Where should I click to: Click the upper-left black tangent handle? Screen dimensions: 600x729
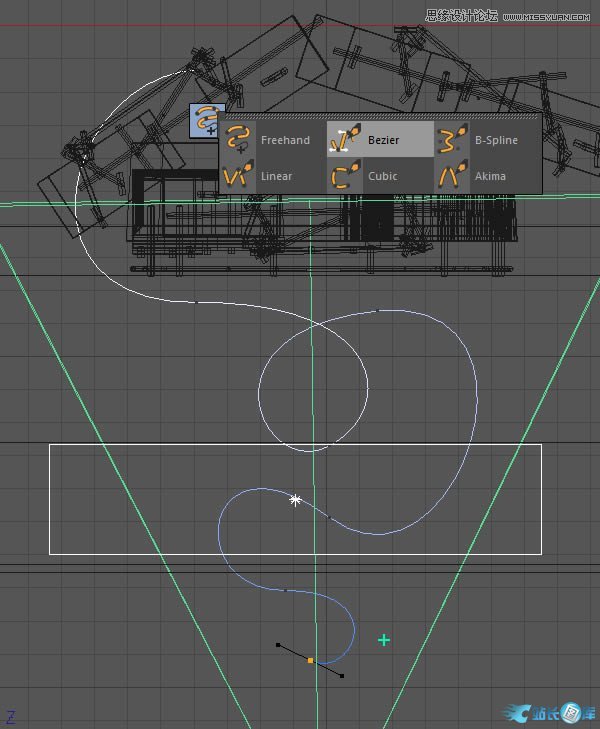coord(278,645)
